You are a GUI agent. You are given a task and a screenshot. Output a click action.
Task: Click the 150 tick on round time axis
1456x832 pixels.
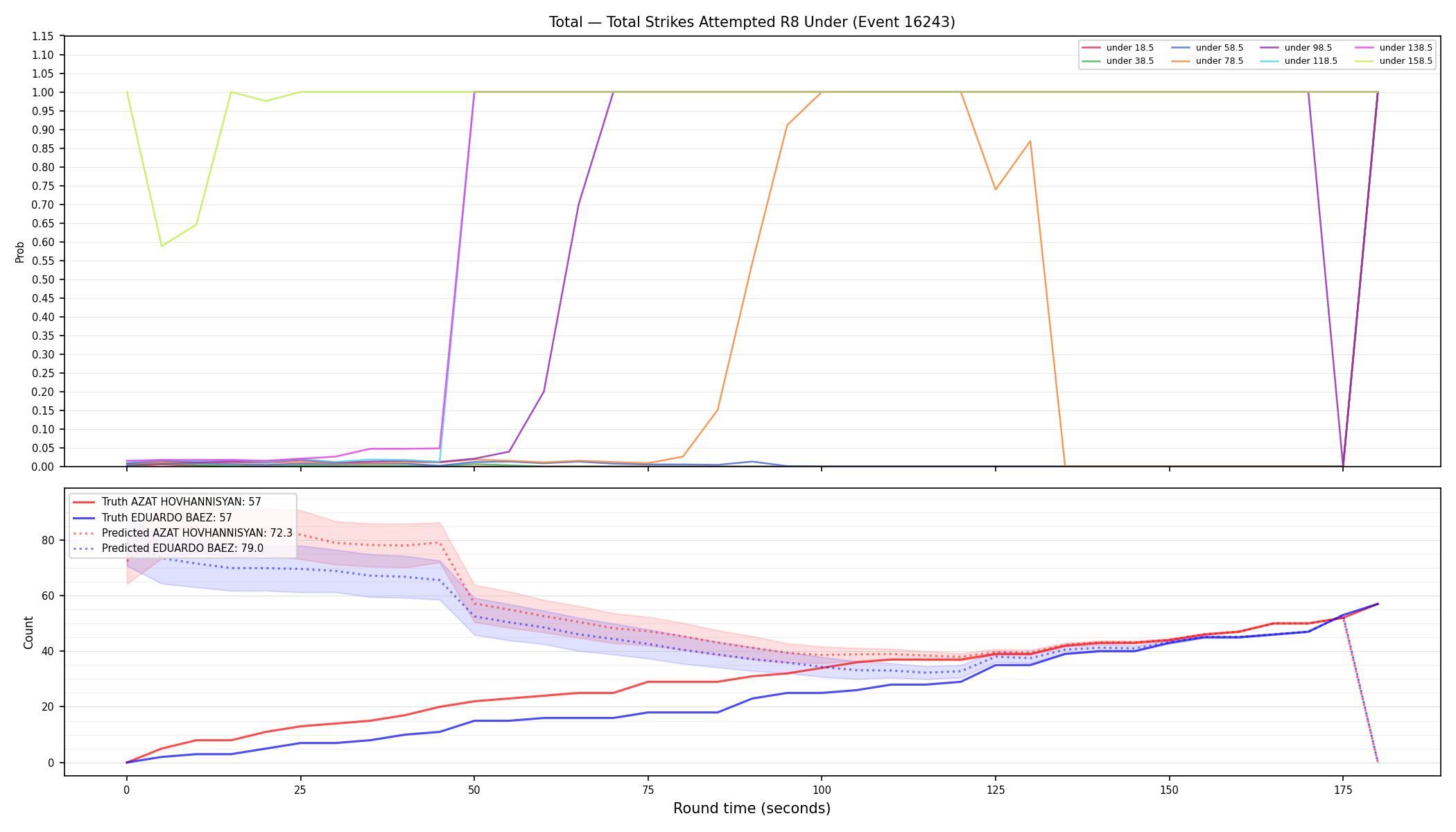1169,789
